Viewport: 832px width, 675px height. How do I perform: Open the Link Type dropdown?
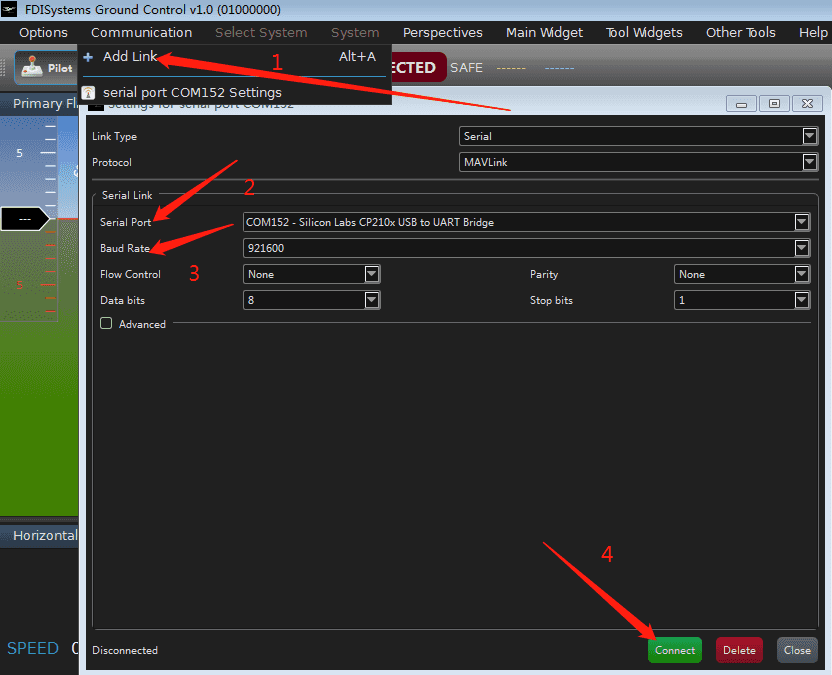click(x=639, y=136)
